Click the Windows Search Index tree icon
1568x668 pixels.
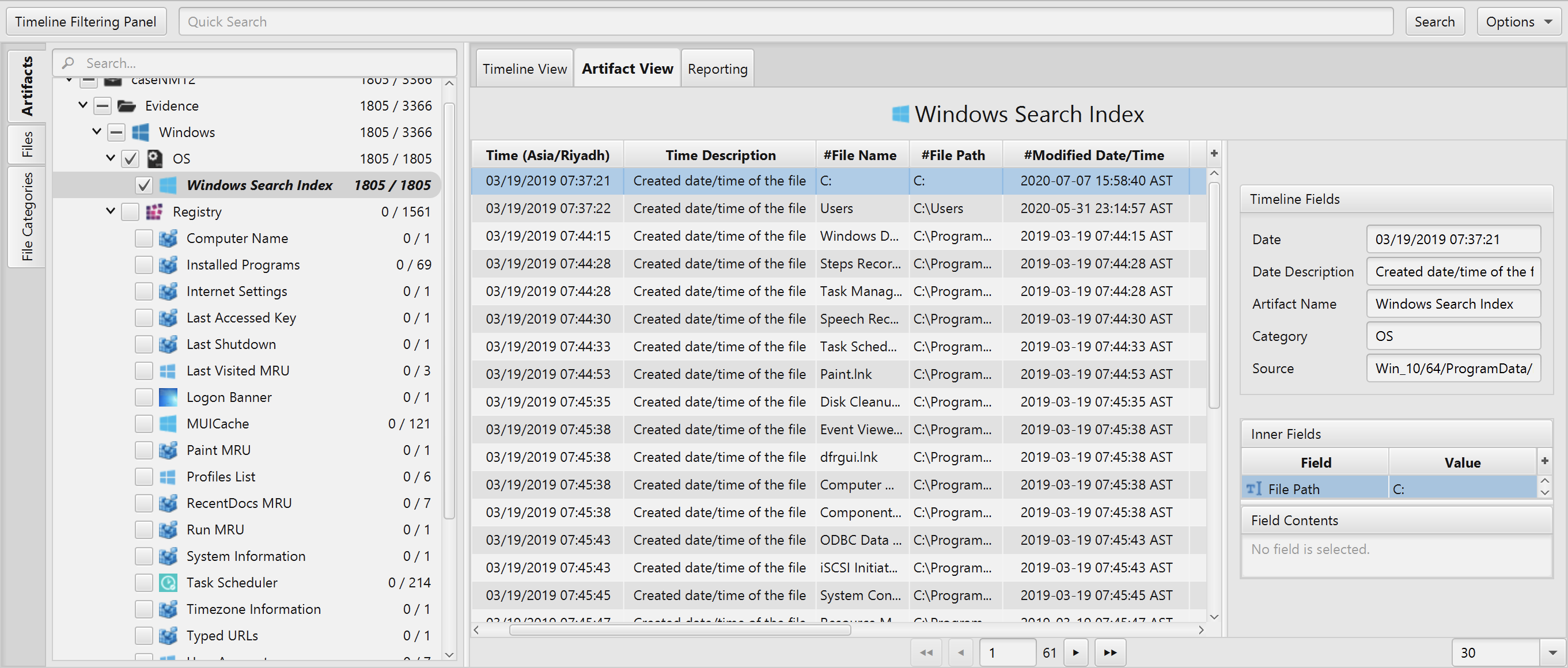coord(168,185)
